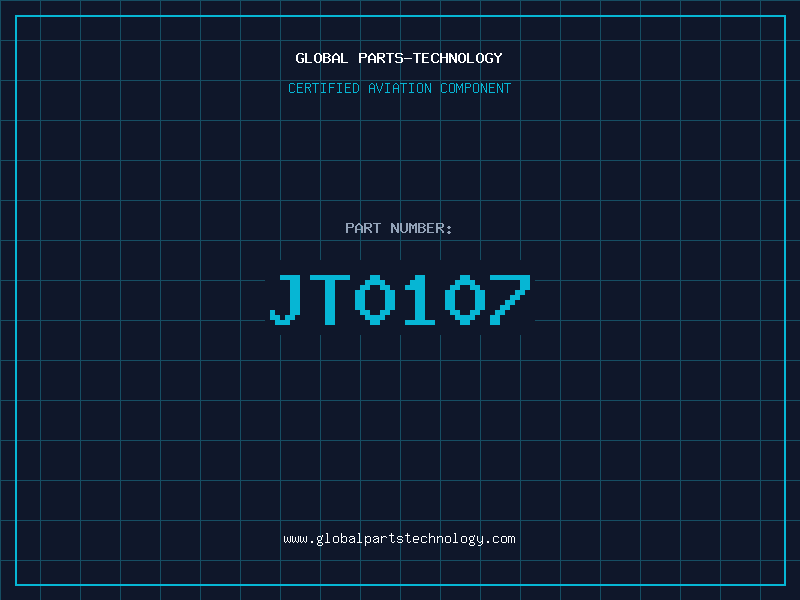Click the PART NUMBER: label
Screen dimensions: 800x600
[399, 228]
